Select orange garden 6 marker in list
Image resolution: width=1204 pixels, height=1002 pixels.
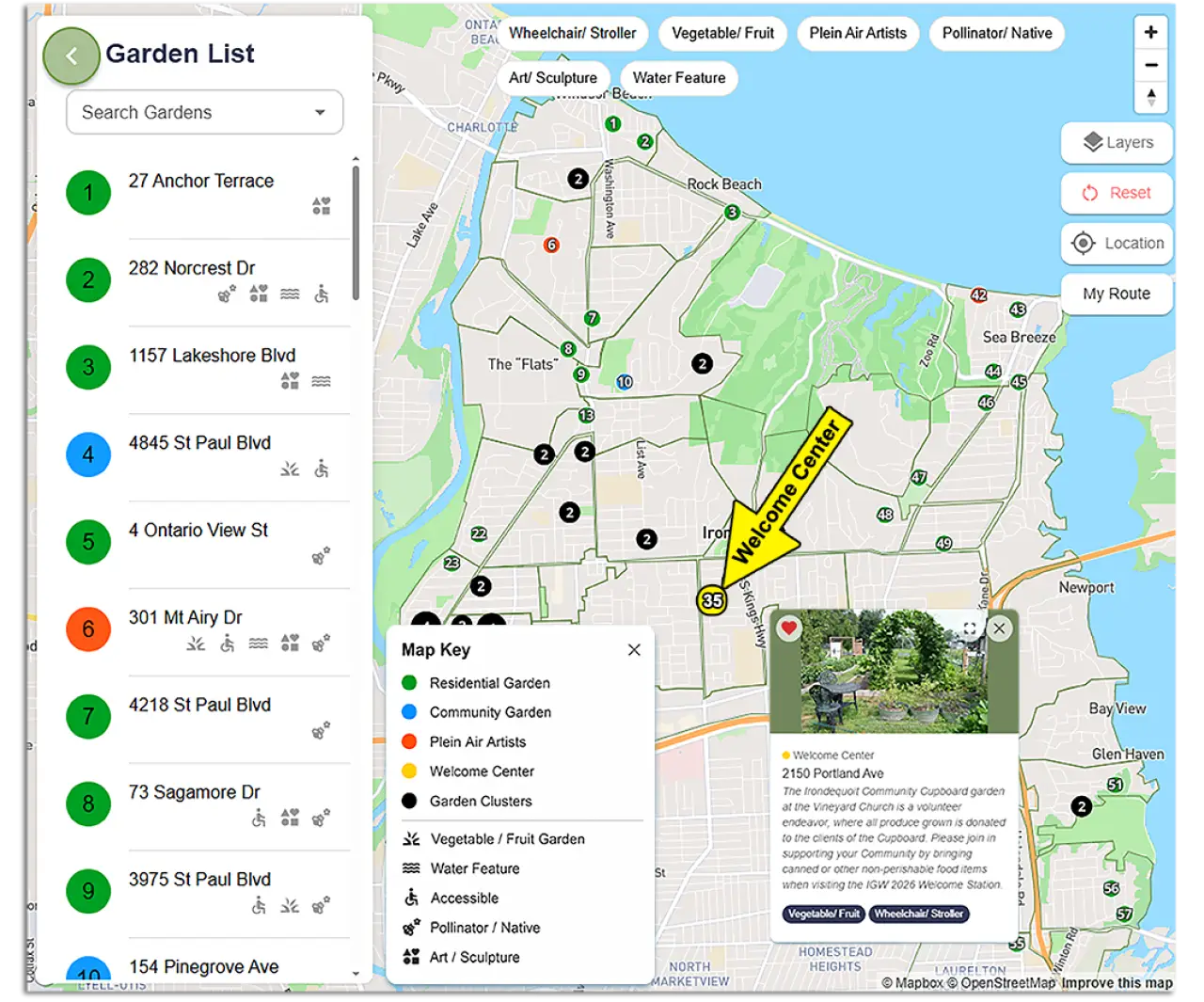[x=88, y=629]
